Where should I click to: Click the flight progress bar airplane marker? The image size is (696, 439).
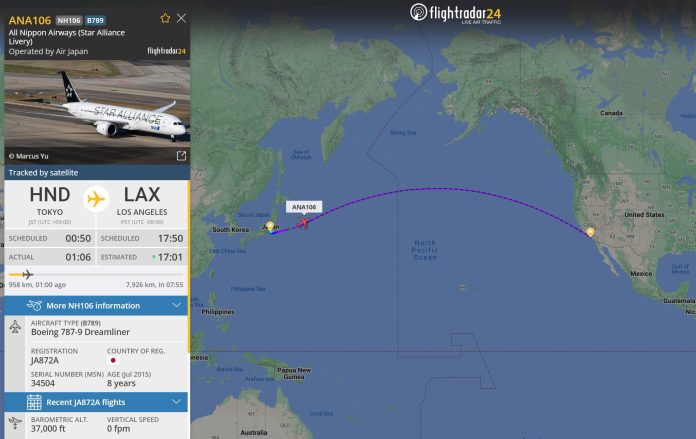[28, 274]
